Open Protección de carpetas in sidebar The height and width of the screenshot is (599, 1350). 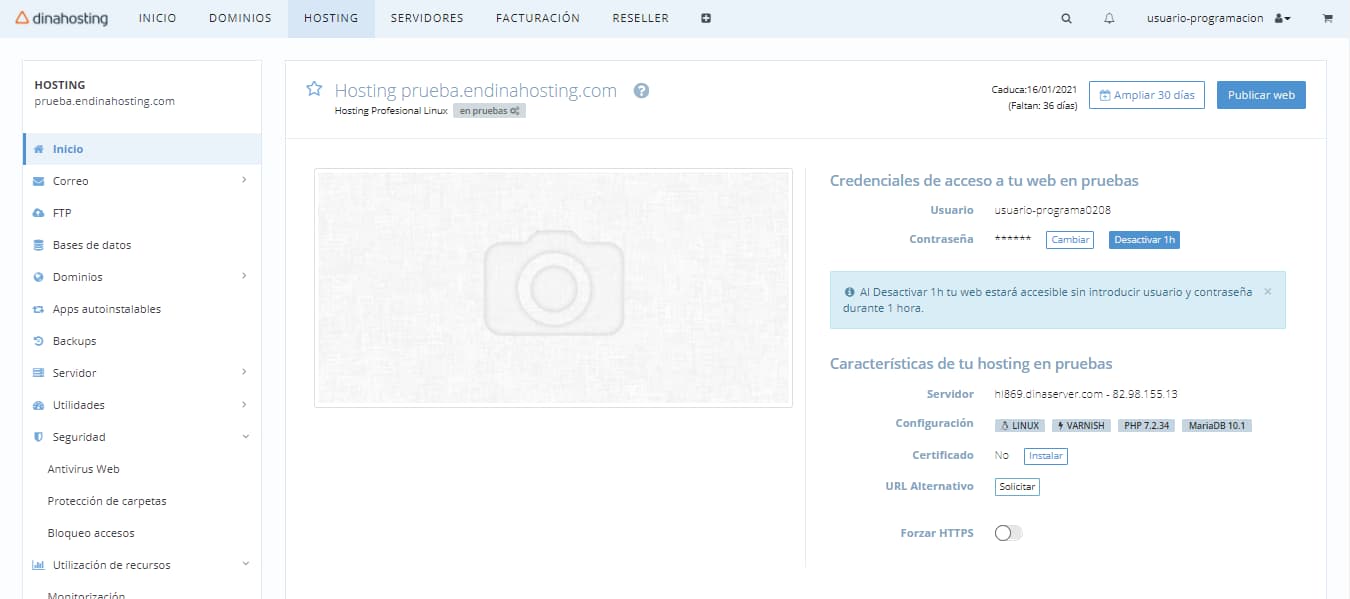click(x=107, y=501)
